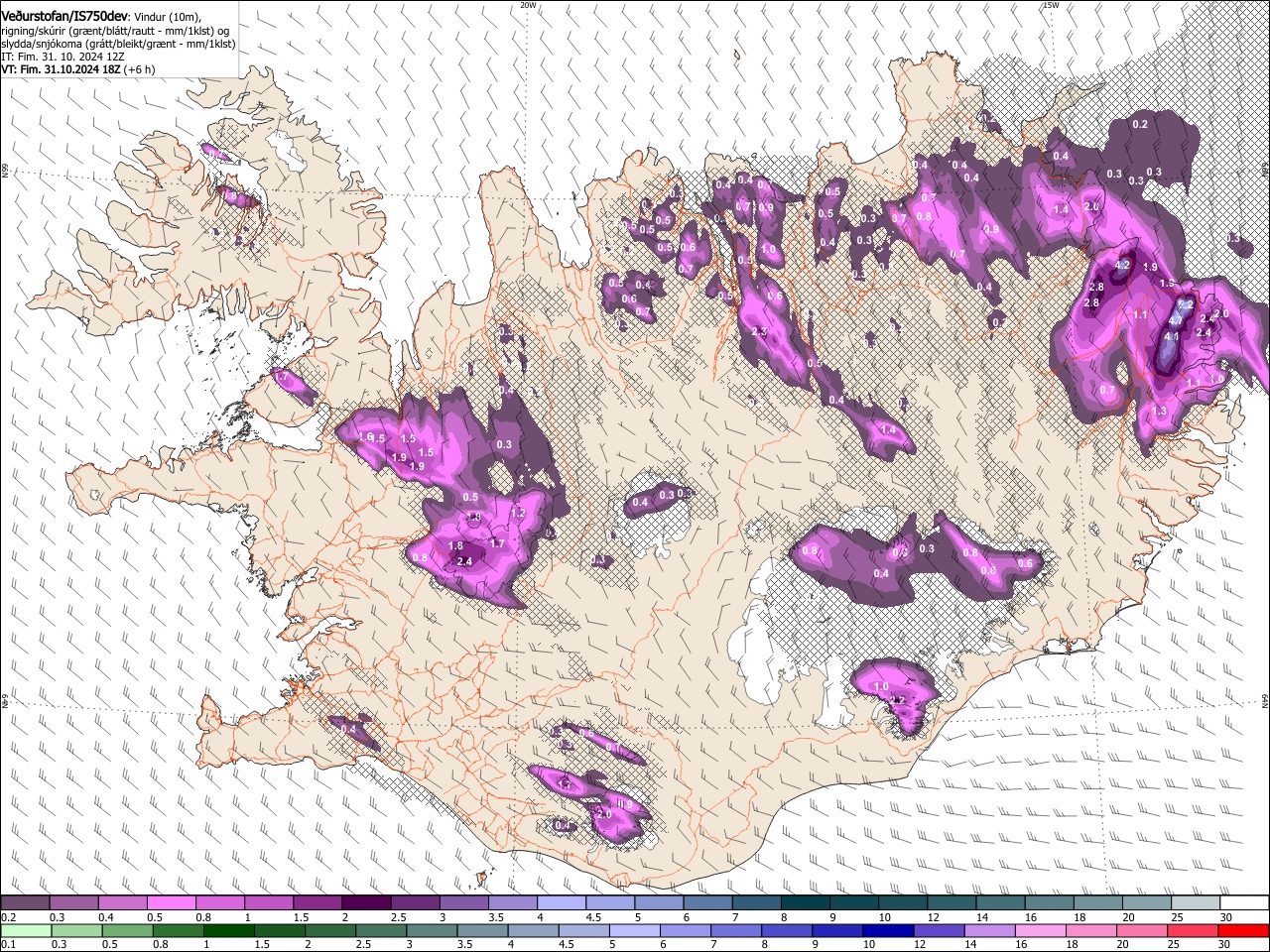This screenshot has width=1270, height=952.
Task: Click top legend swatch between 0.5 and 0.8
Action: (171, 903)
